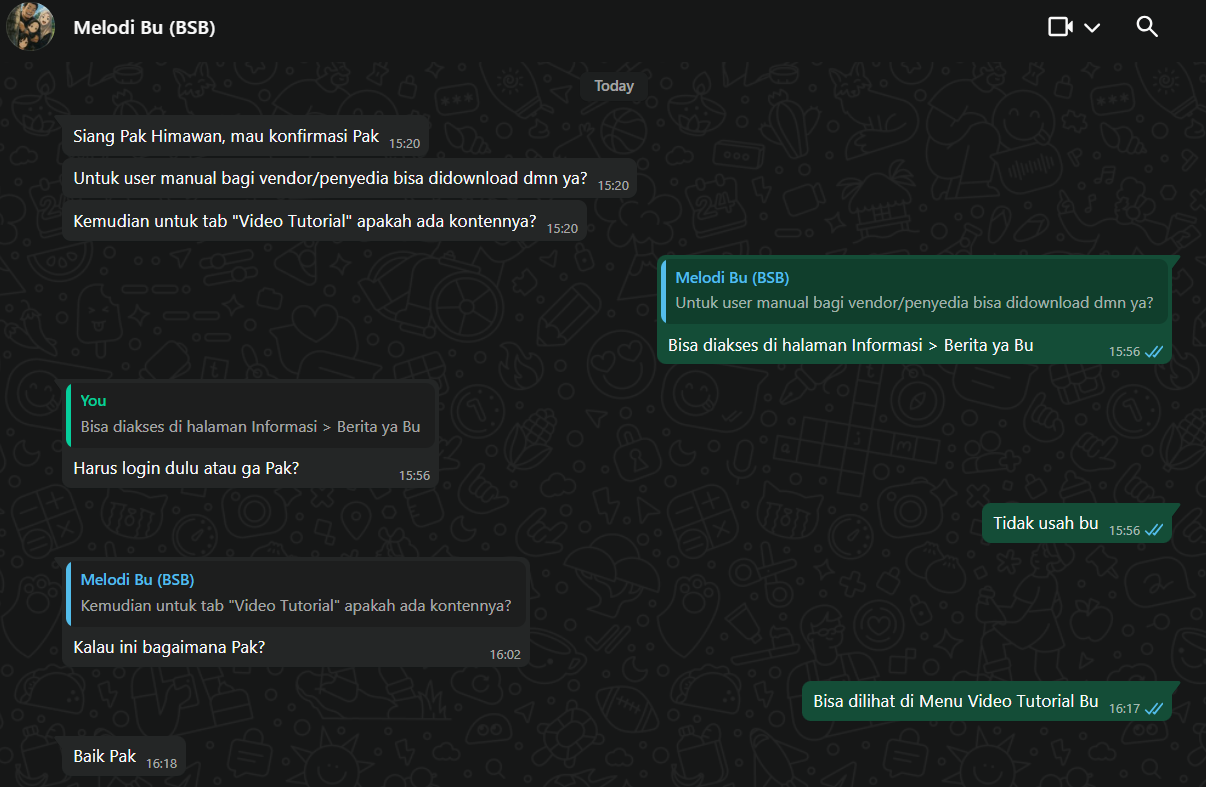This screenshot has height=787, width=1206.
Task: Select 'Tidak usah bu' sent message
Action: click(x=1045, y=523)
